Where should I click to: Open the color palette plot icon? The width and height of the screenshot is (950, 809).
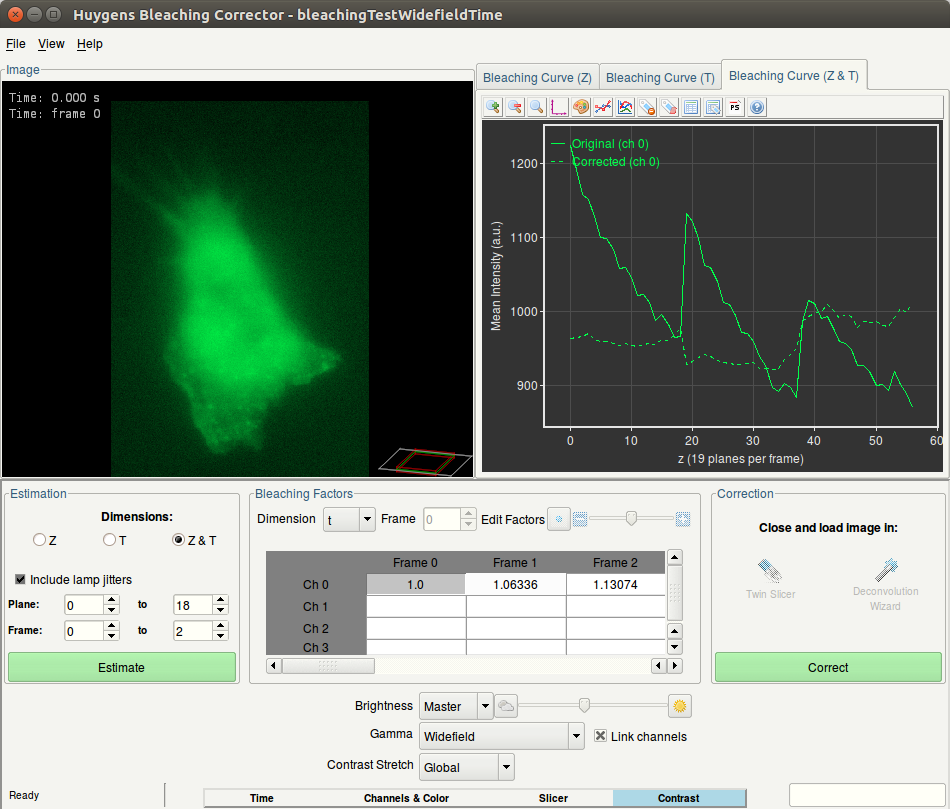pos(581,107)
